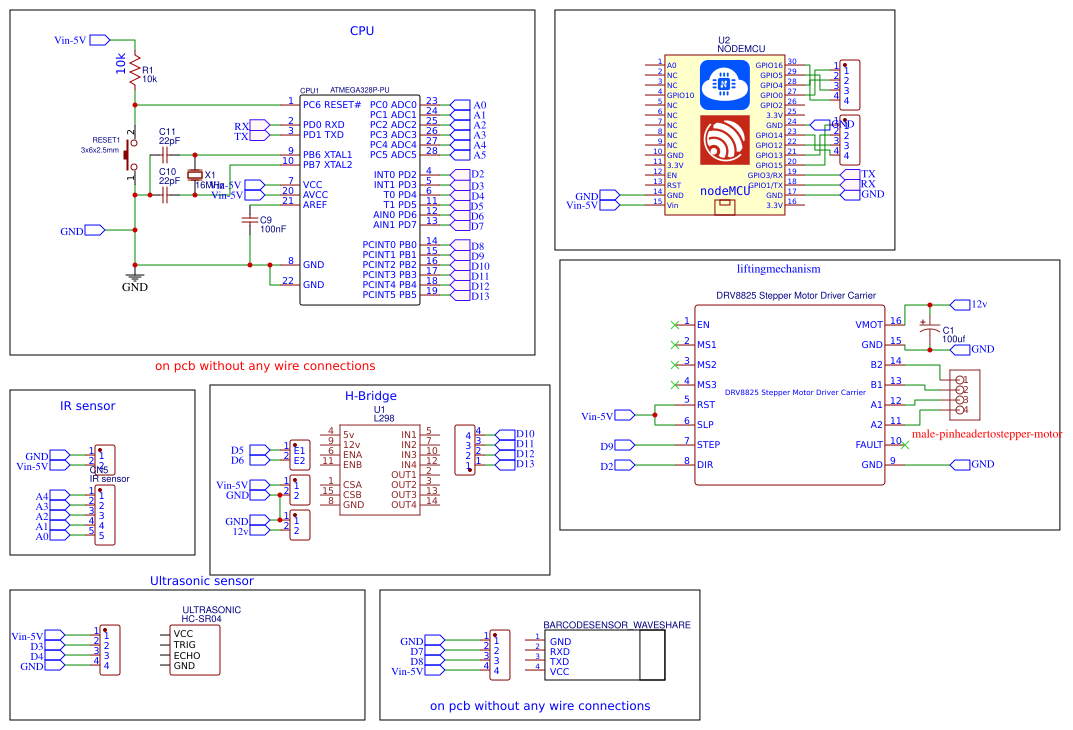Click the blue cloud logo on NodeMCU
Viewport: 1073px width, 730px height.
tap(725, 86)
